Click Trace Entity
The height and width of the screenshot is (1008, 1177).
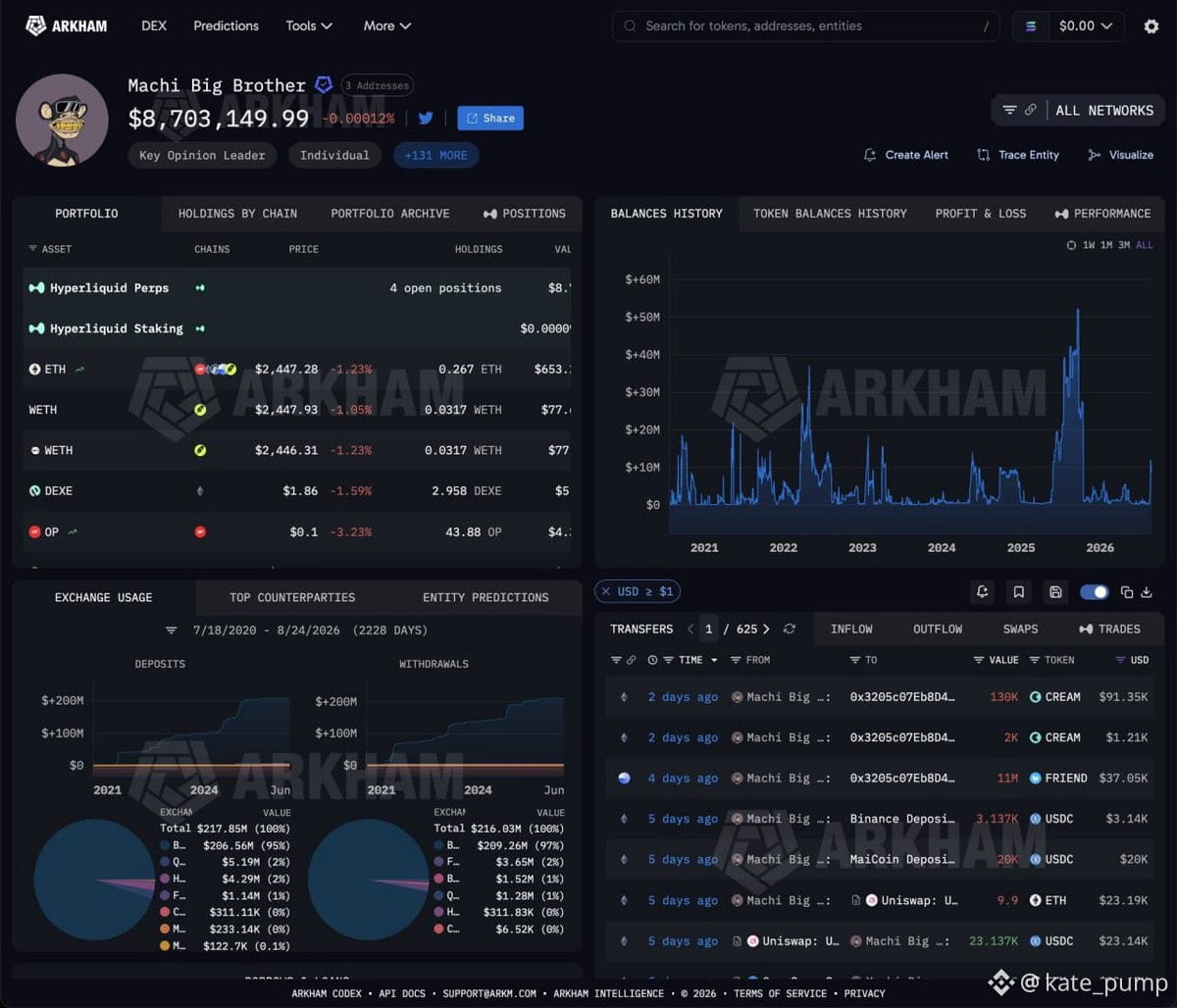(1018, 155)
